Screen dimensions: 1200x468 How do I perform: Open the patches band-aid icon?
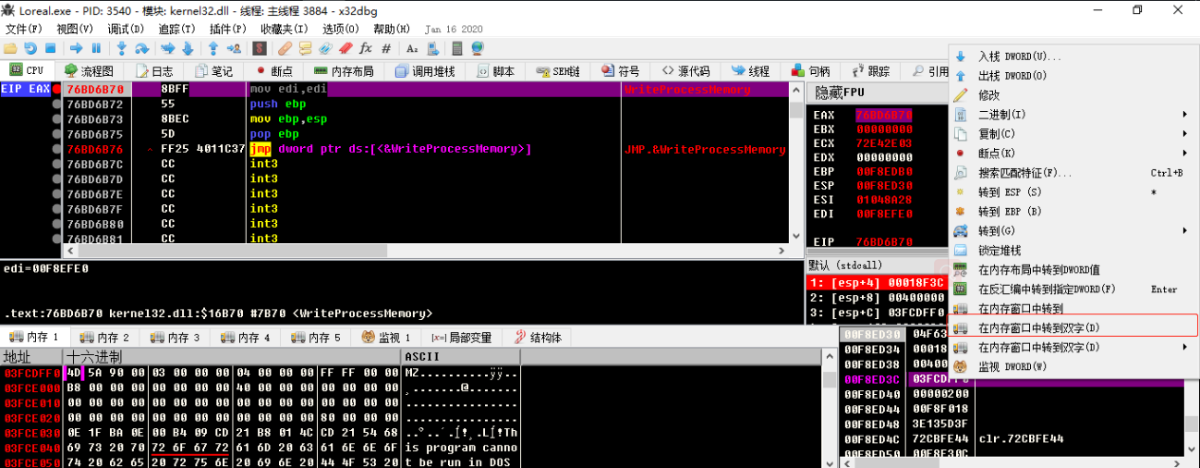tap(285, 48)
